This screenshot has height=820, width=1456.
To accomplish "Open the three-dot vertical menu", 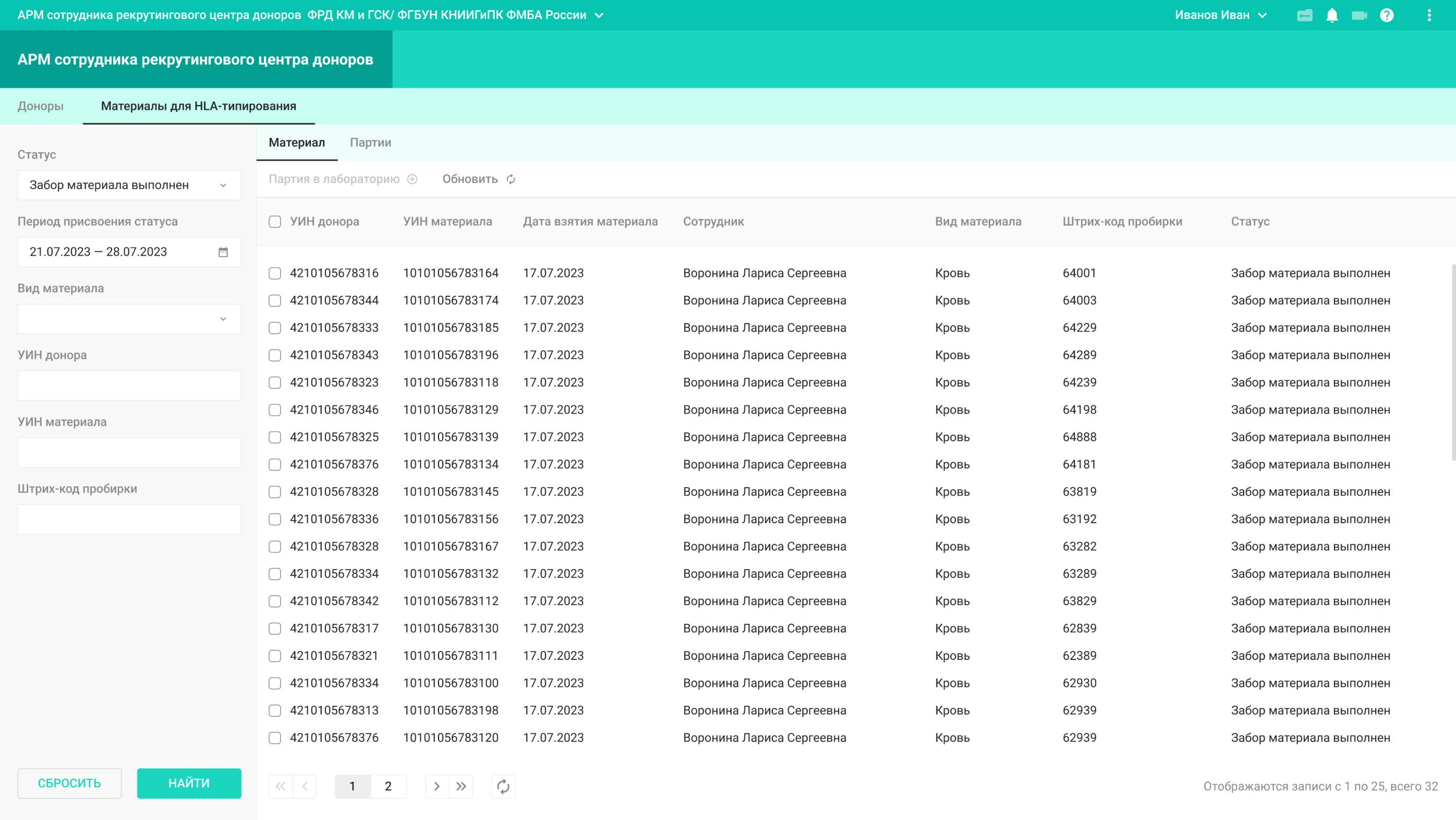I will pos(1429,15).
